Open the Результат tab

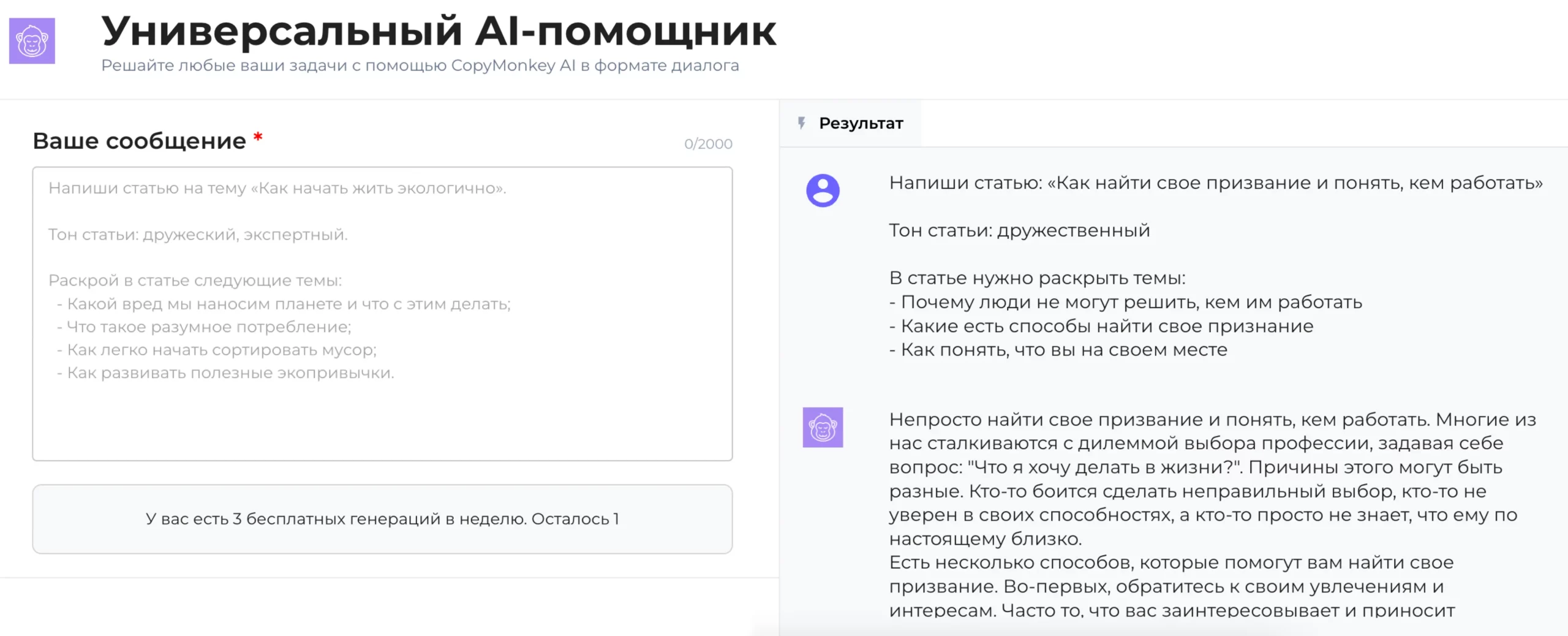861,123
